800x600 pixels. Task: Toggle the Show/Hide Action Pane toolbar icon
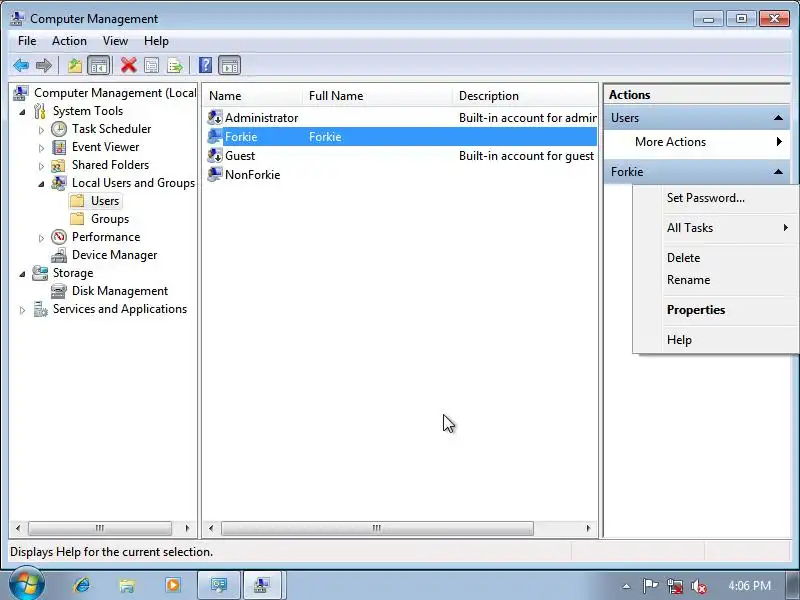[230, 65]
